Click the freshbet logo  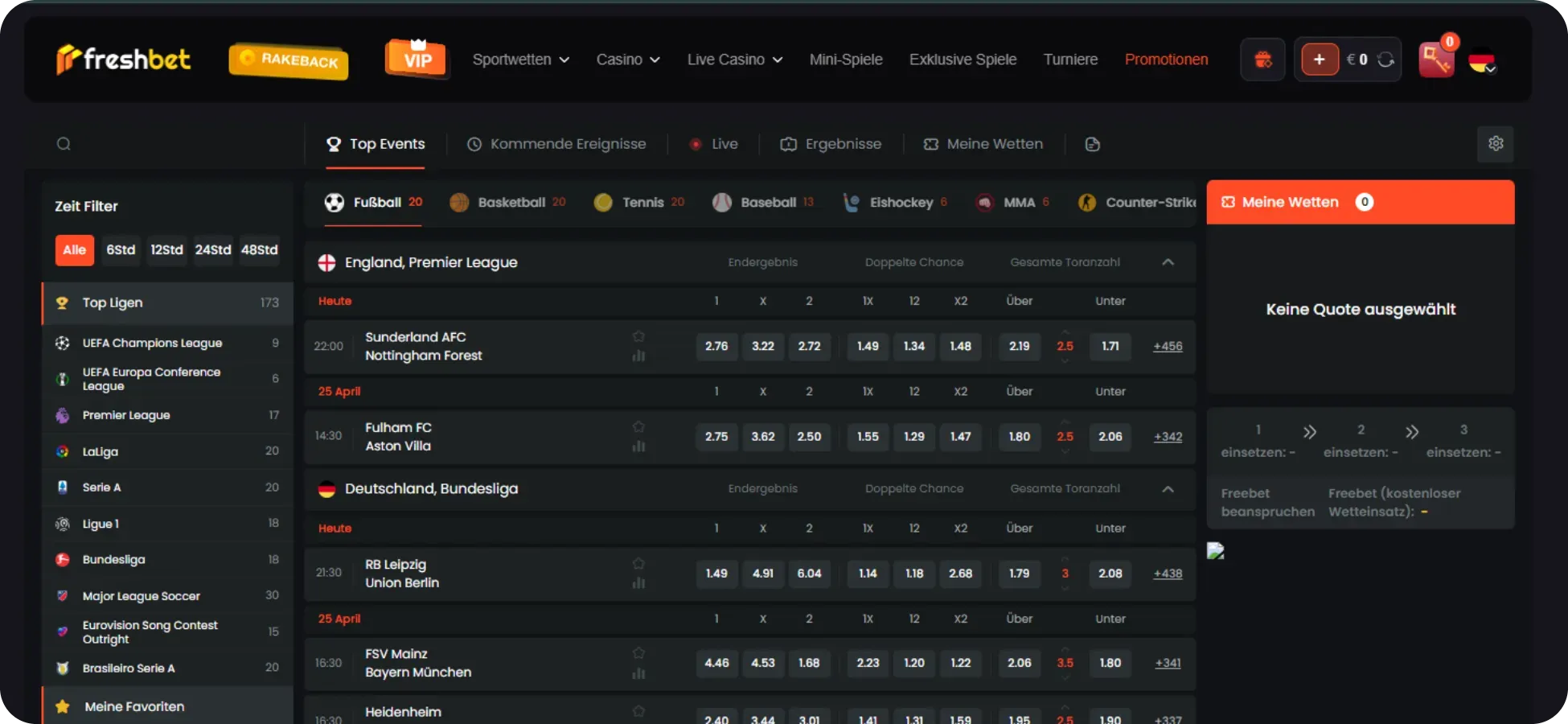[124, 59]
